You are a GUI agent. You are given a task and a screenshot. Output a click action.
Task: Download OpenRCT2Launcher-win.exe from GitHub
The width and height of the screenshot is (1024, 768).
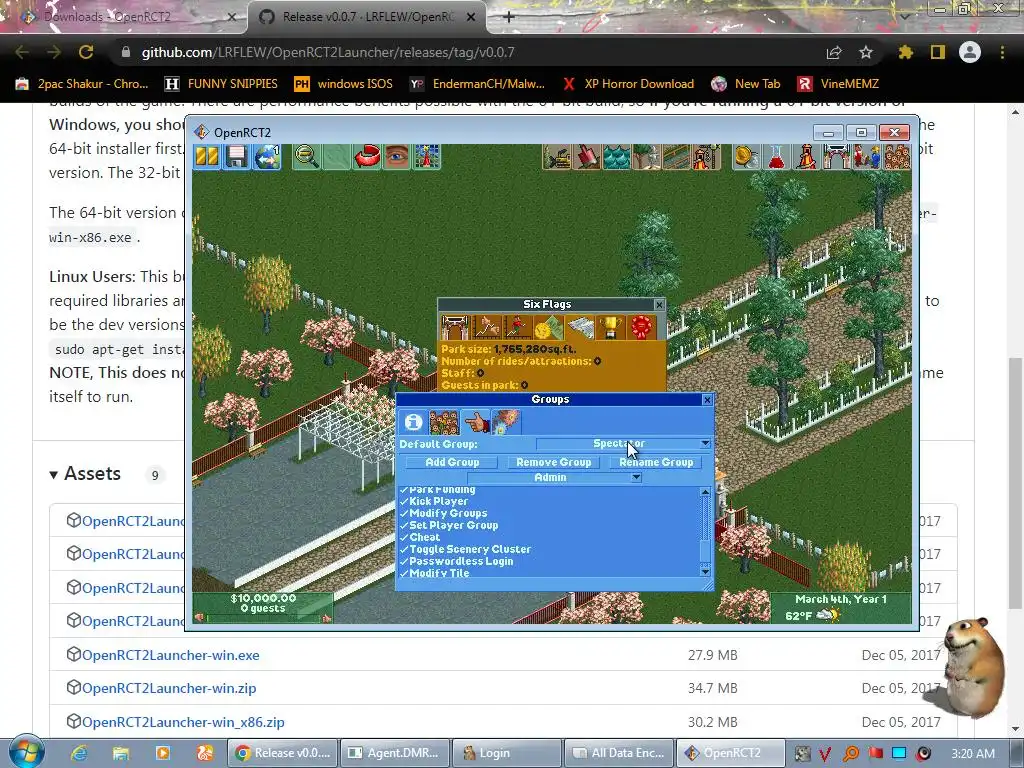170,655
